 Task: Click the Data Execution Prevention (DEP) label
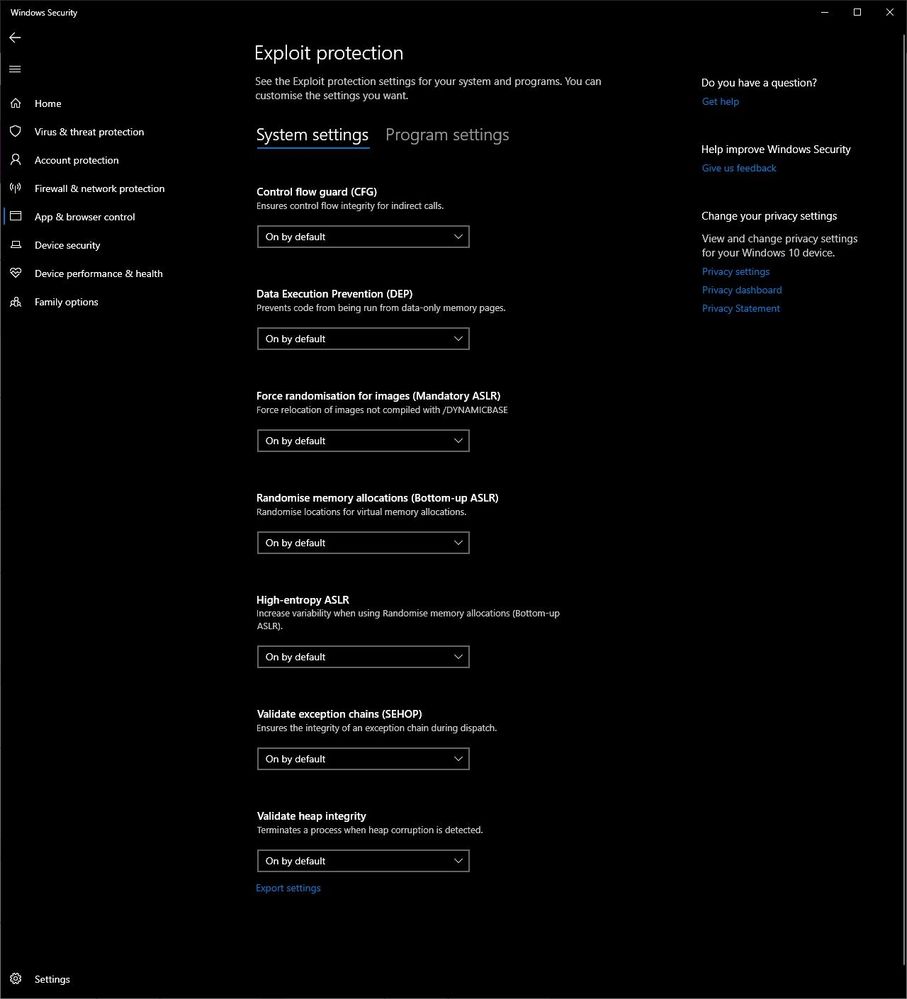[x=334, y=294]
